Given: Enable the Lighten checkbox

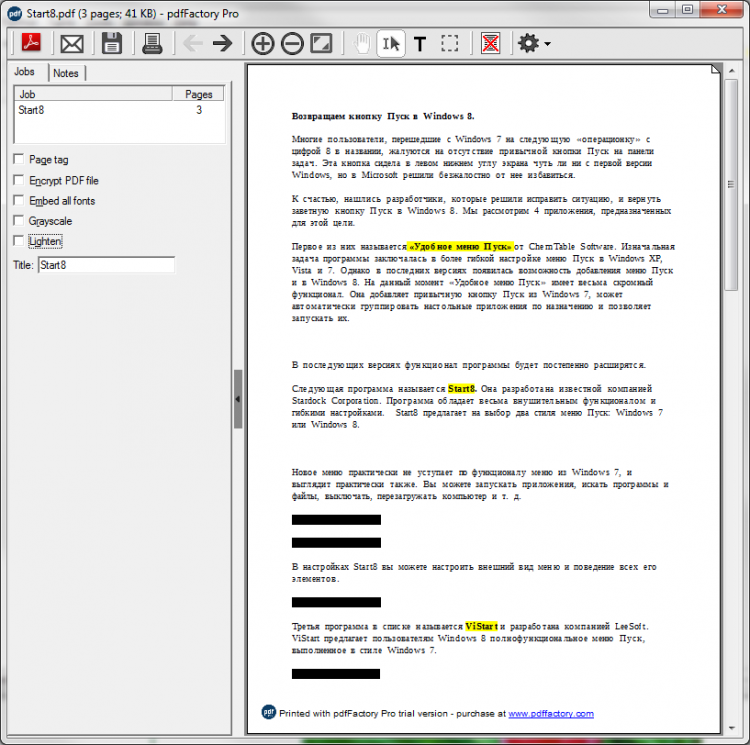Looking at the screenshot, I should pos(19,241).
